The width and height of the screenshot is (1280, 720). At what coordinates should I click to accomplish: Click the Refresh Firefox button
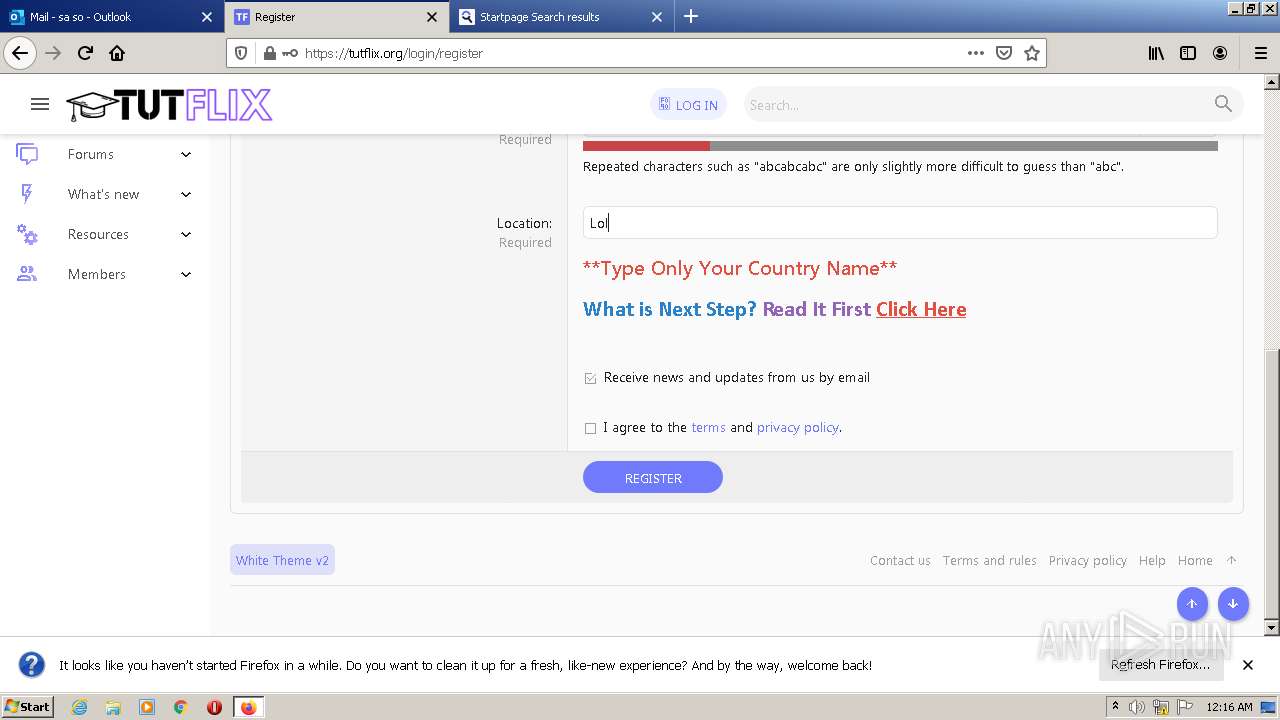point(1160,665)
